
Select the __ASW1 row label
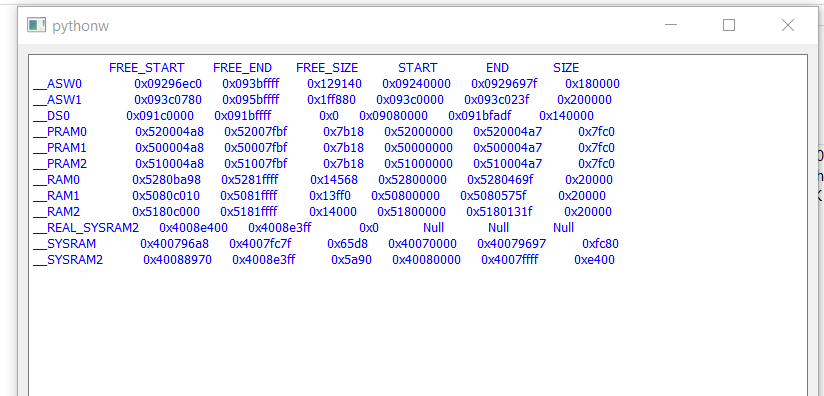pyautogui.click(x=57, y=100)
